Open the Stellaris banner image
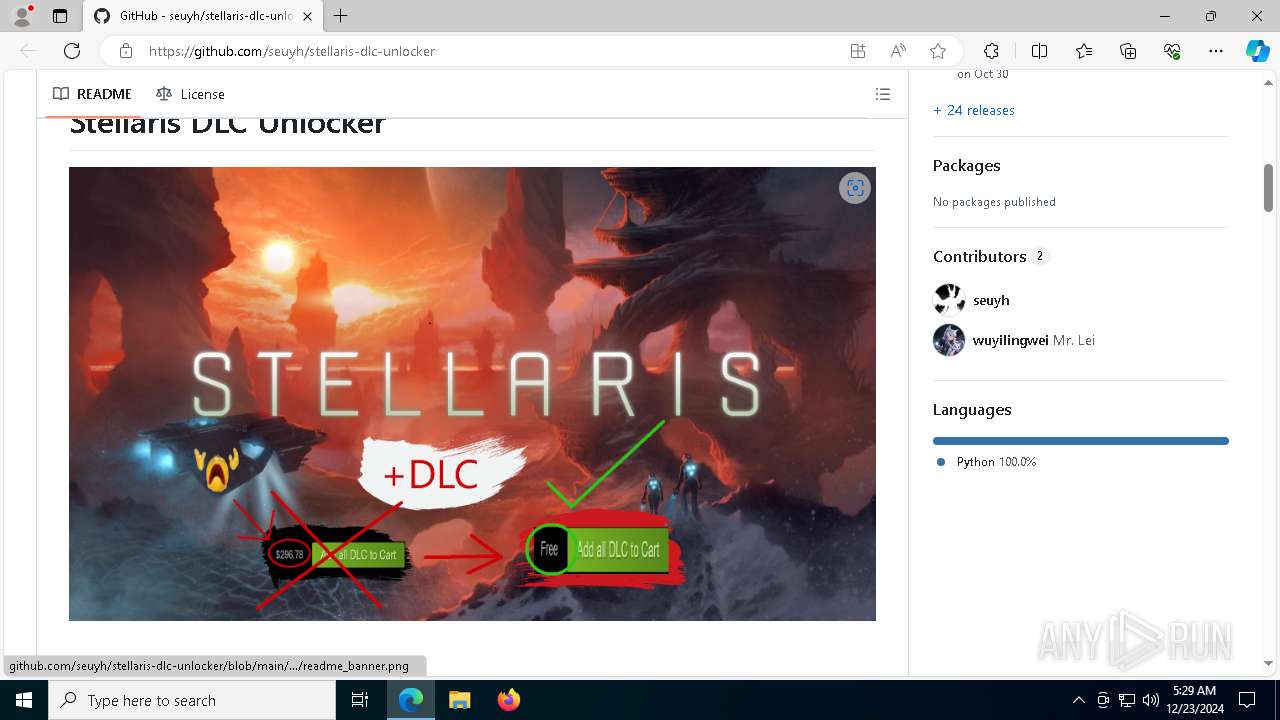 point(472,394)
